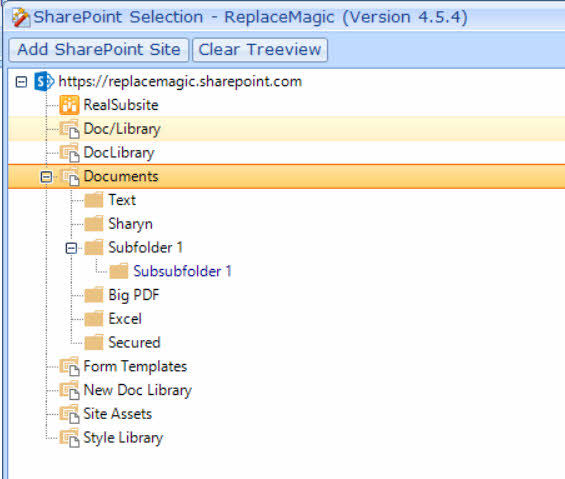
Task: Select the Subsubfolder 1 label
Action: [182, 271]
